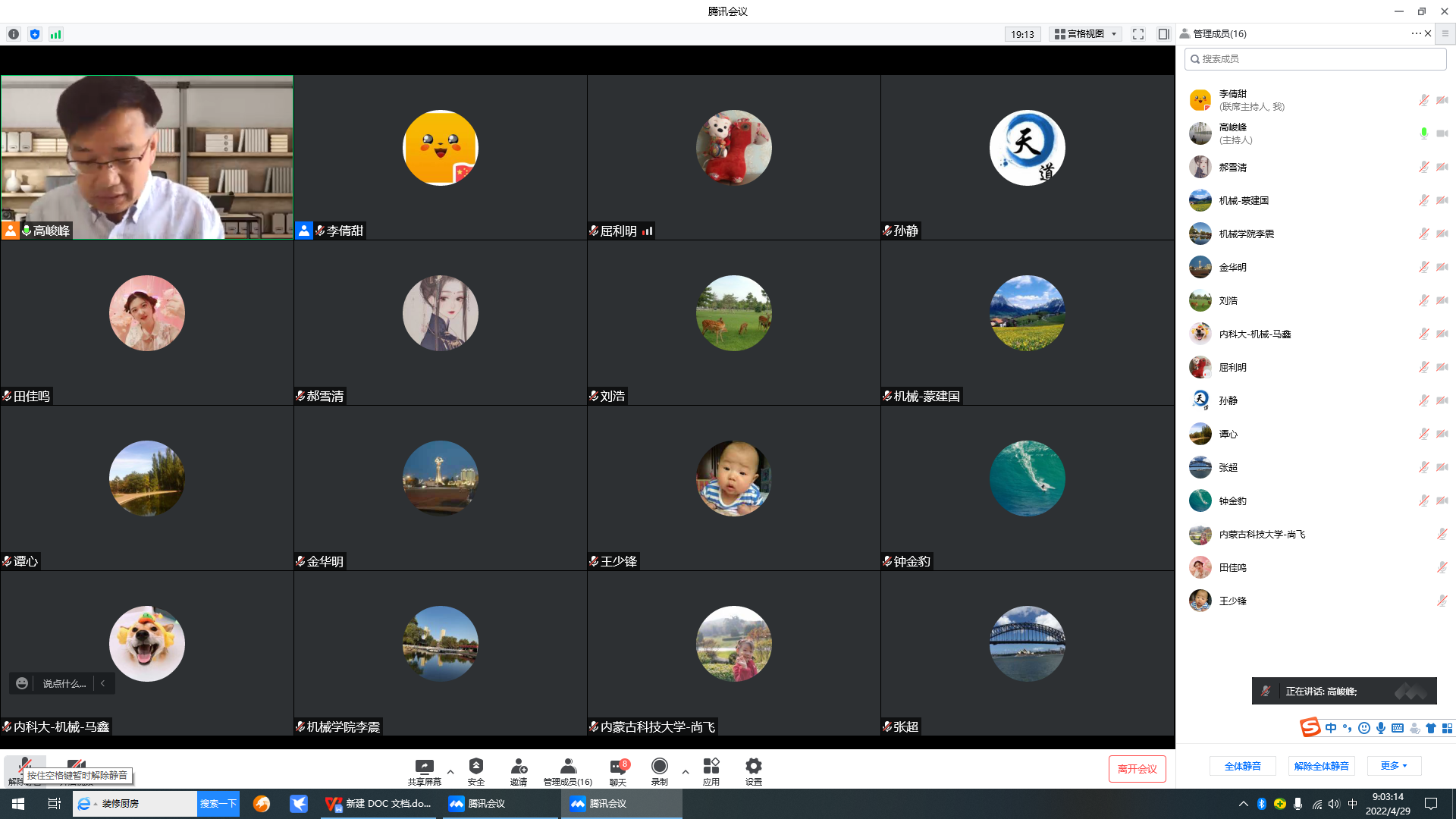The image size is (1456, 819).
Task: Switch to the 新建 DOC 文档 taskbar window
Action: point(379,804)
